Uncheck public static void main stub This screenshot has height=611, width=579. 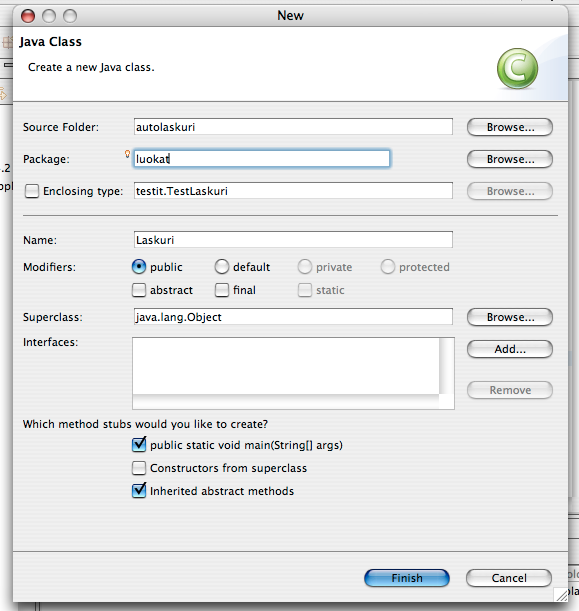pyautogui.click(x=139, y=445)
